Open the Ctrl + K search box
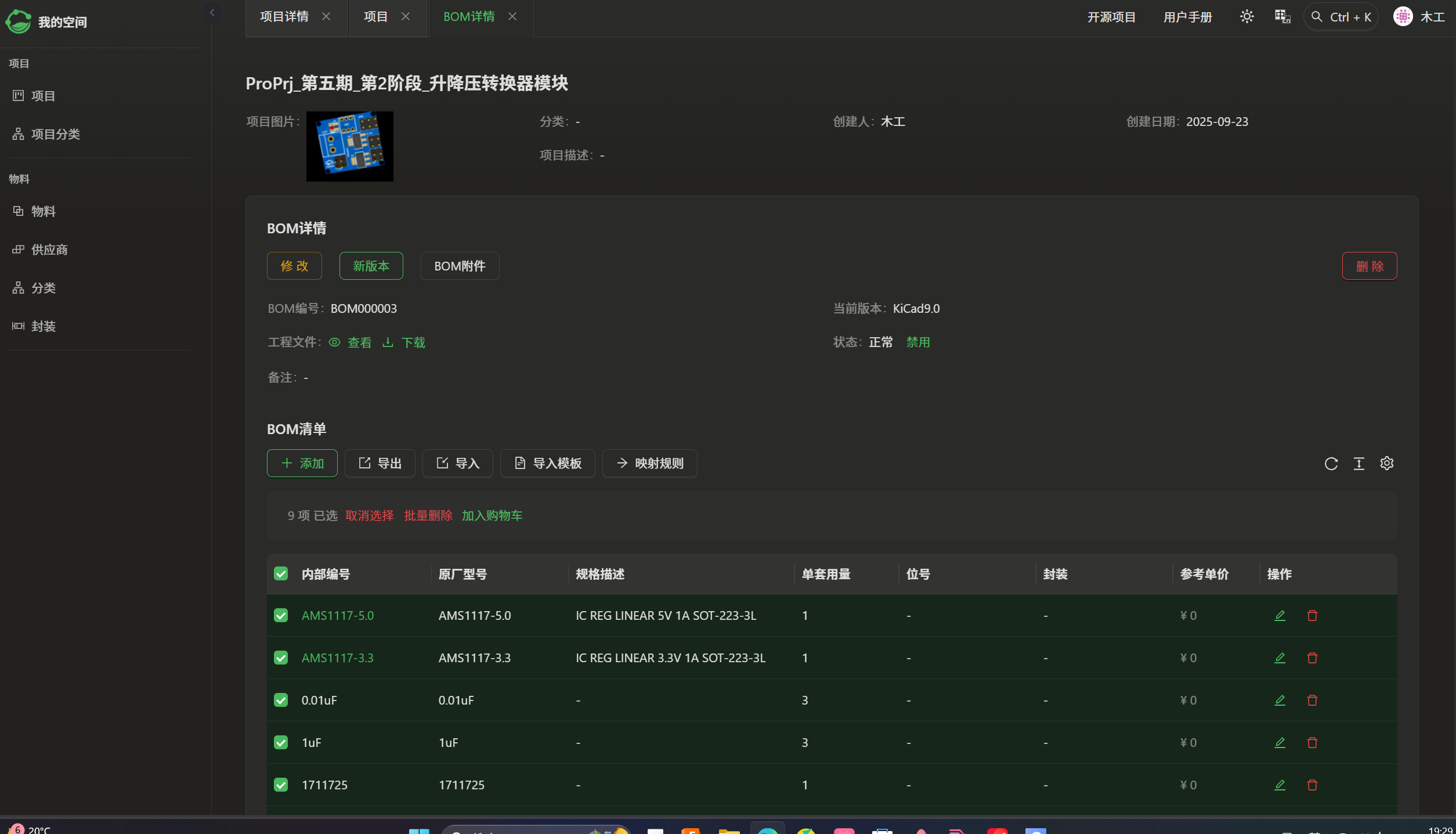Viewport: 1456px width, 834px height. pos(1341,17)
